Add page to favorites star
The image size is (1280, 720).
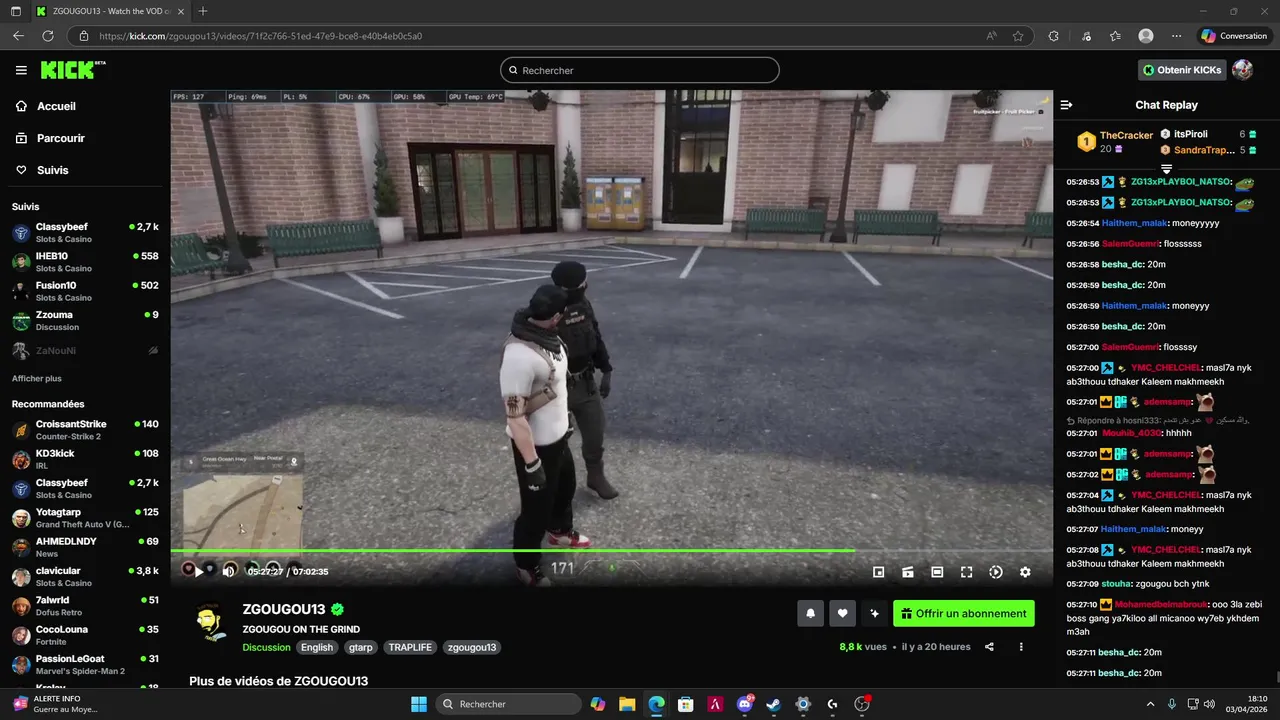tap(1018, 36)
